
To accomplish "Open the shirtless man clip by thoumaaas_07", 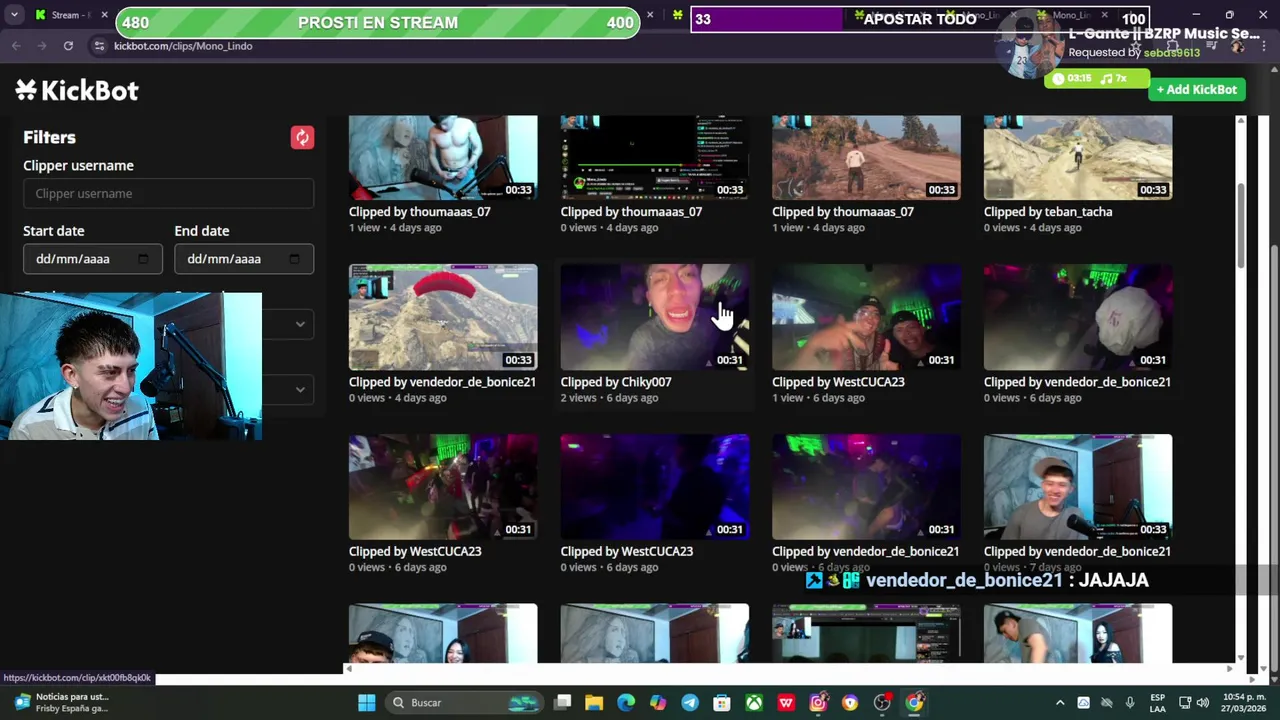I will click(443, 157).
